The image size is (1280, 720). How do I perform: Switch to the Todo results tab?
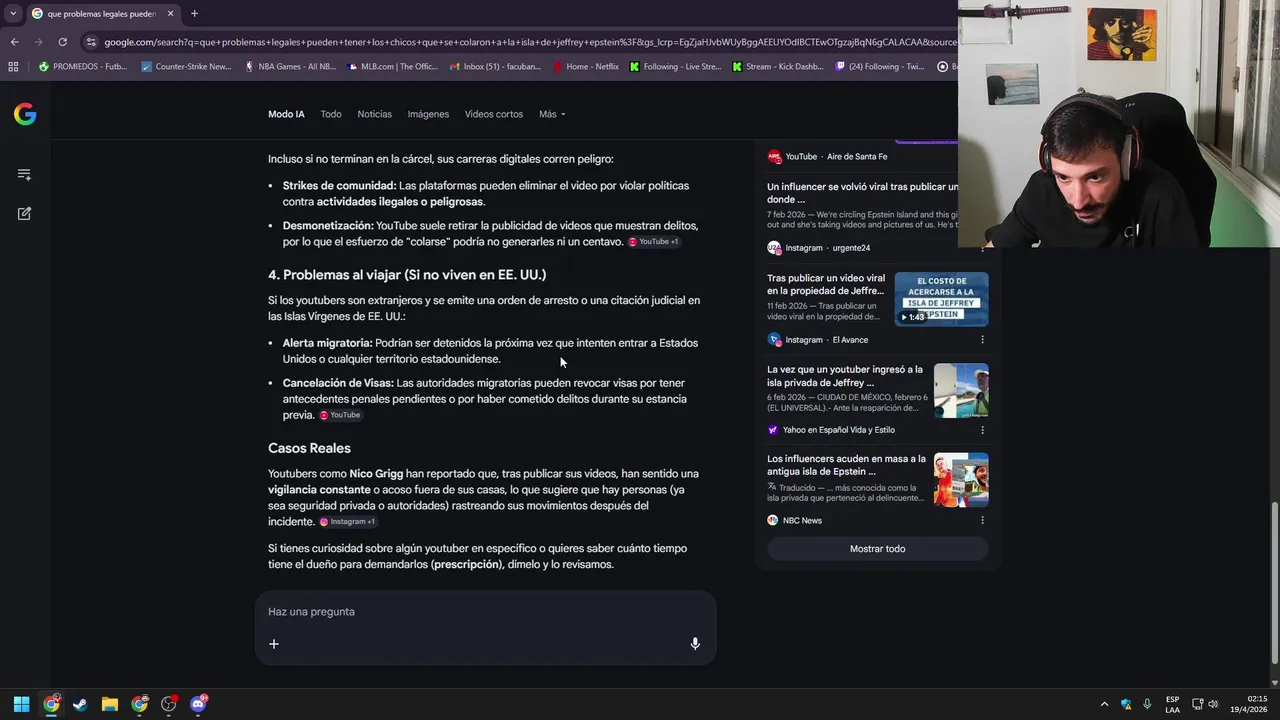click(331, 114)
